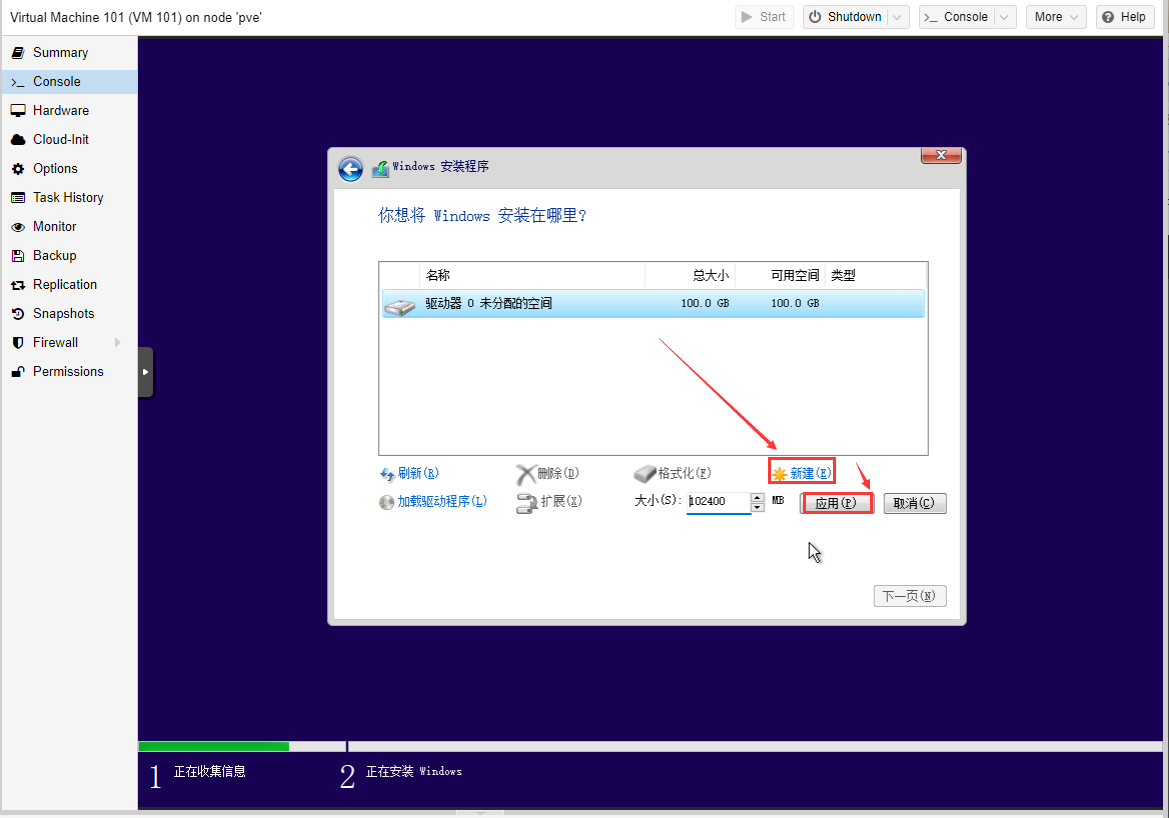
Task: Open Permissions section
Action: (x=68, y=372)
